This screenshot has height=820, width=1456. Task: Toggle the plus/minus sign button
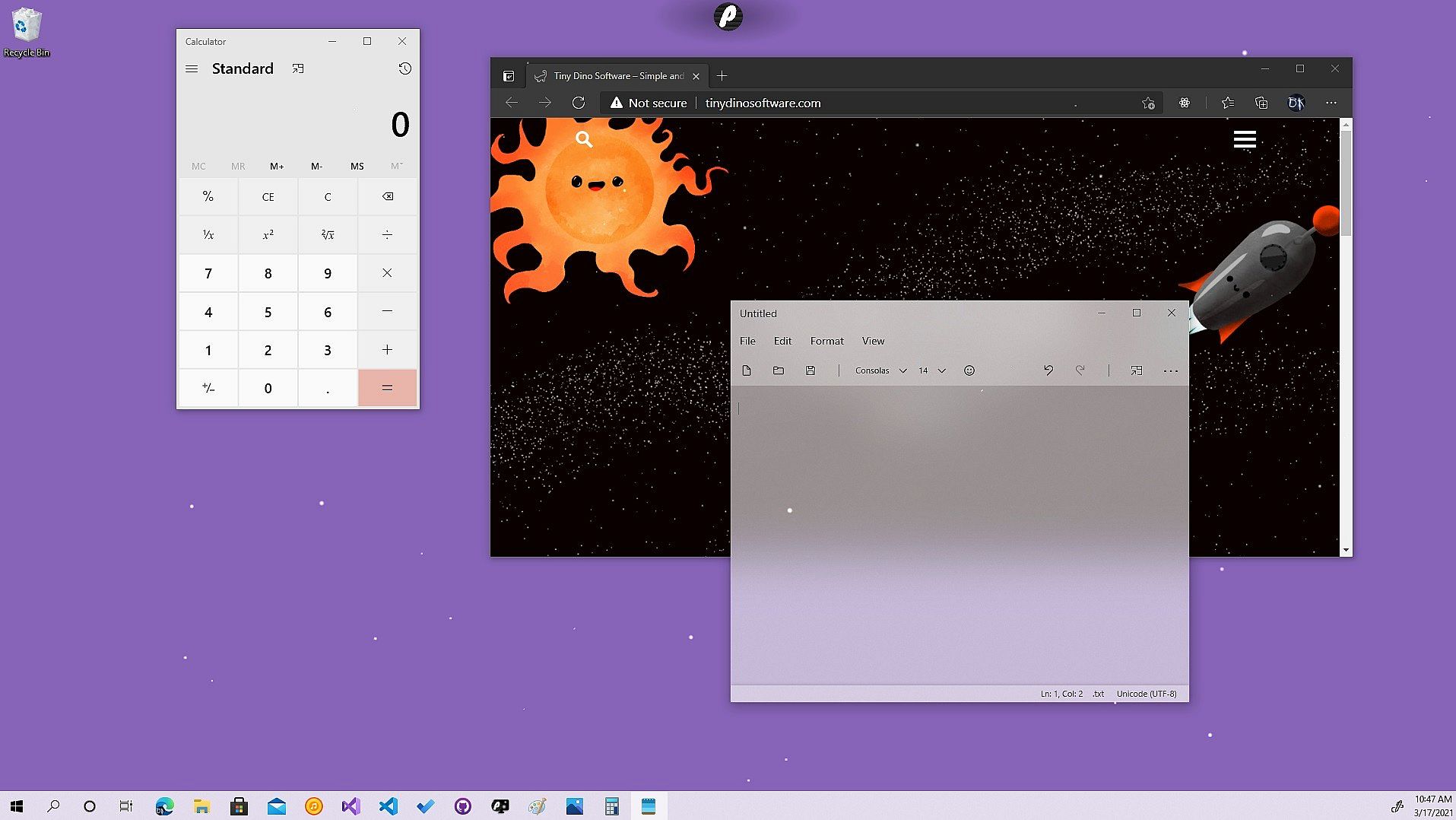tap(208, 389)
